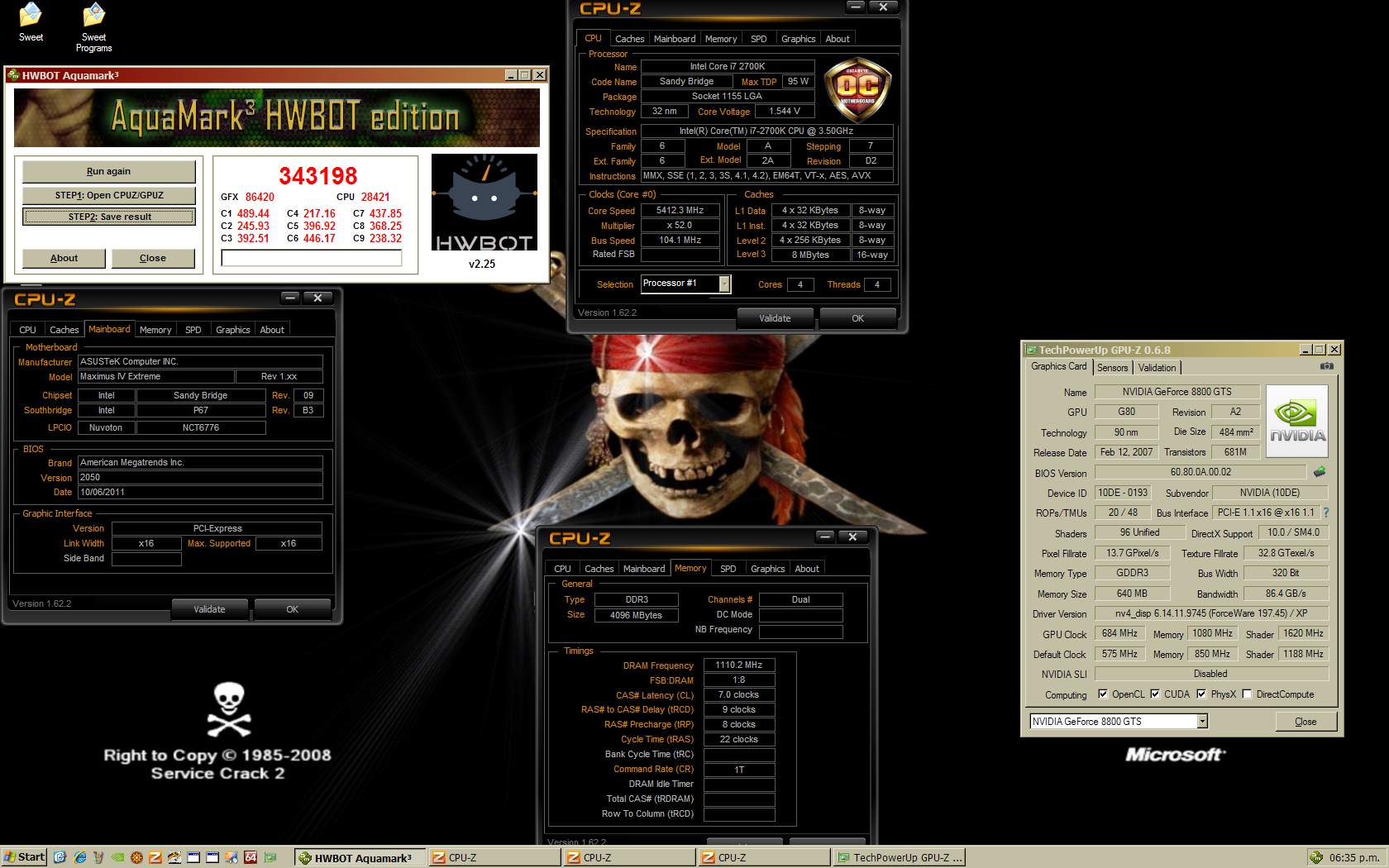
Task: Click the green chip quick launch icon
Action: [270, 857]
